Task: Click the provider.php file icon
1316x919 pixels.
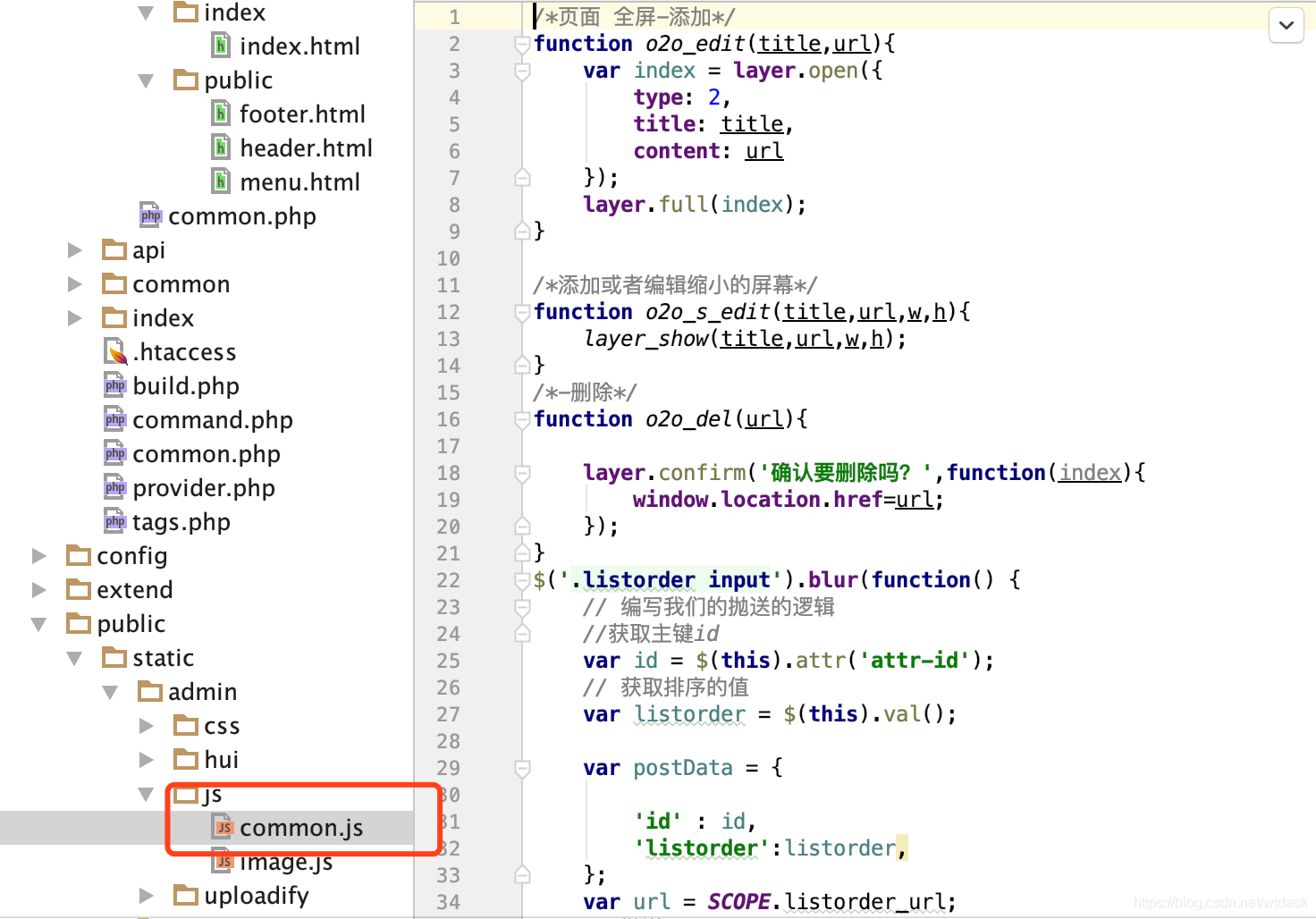Action: pyautogui.click(x=114, y=487)
